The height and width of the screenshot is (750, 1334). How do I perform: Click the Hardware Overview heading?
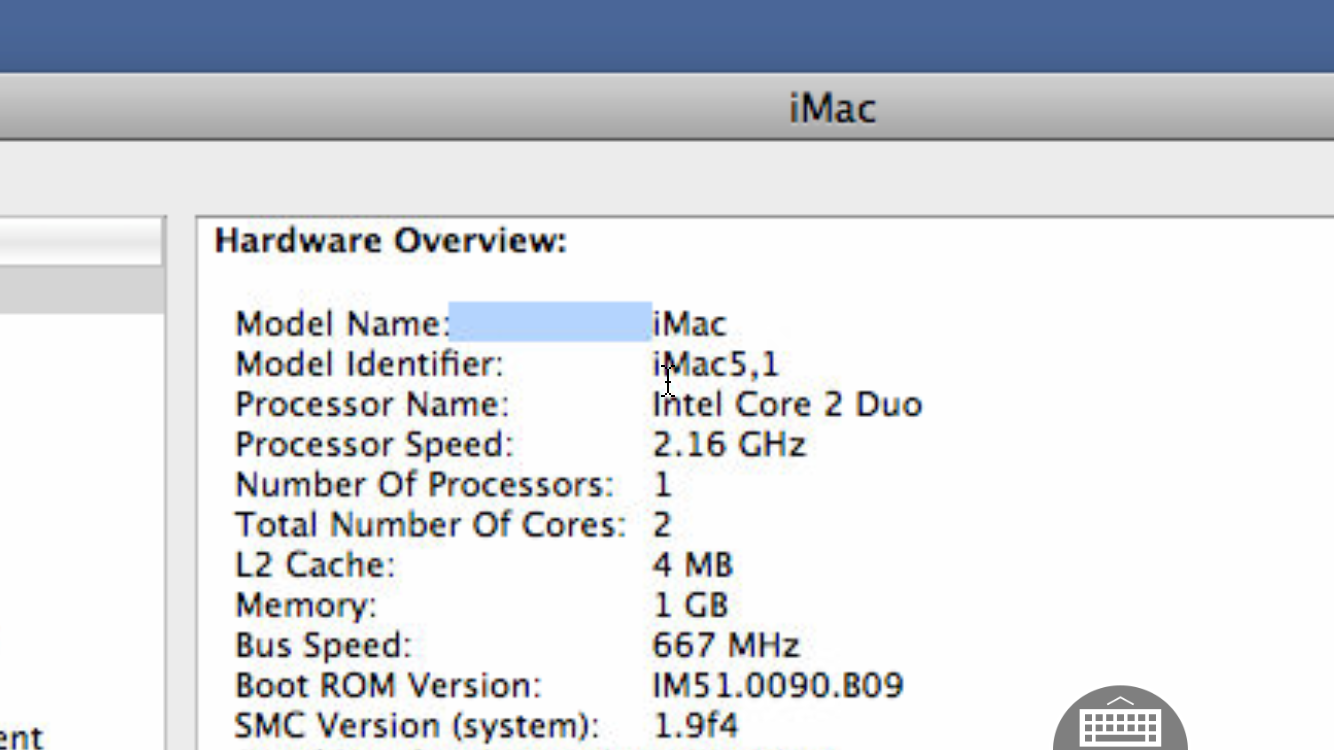tap(391, 241)
